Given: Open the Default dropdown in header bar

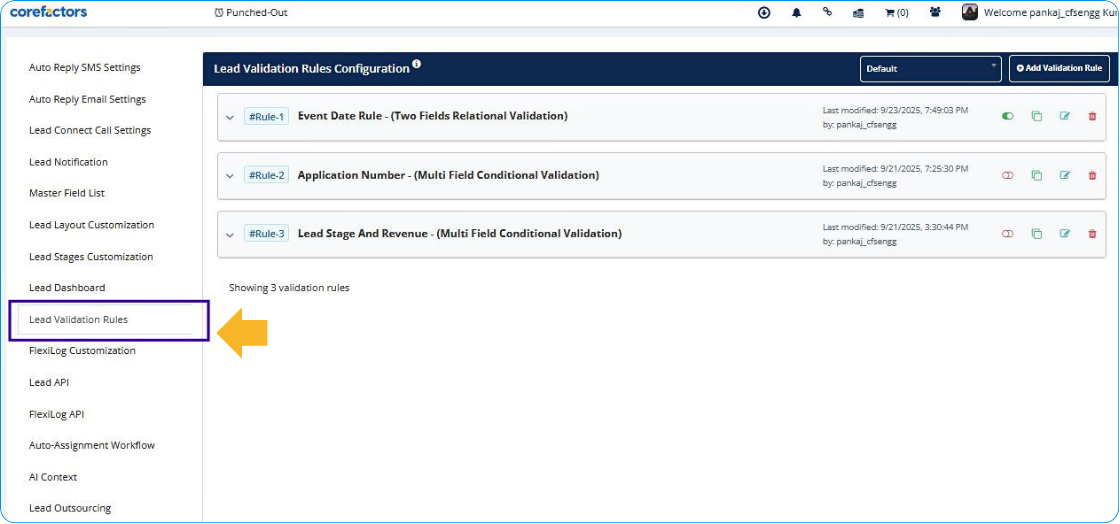Looking at the screenshot, I should point(930,69).
